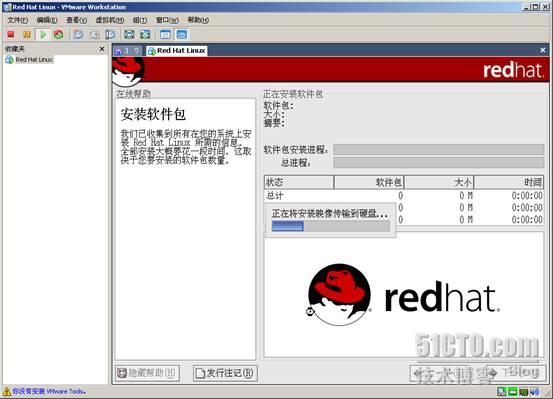Click the 收藏夹 sidebar title
Image resolution: width=553 pixels, height=399 pixels.
click(x=14, y=49)
